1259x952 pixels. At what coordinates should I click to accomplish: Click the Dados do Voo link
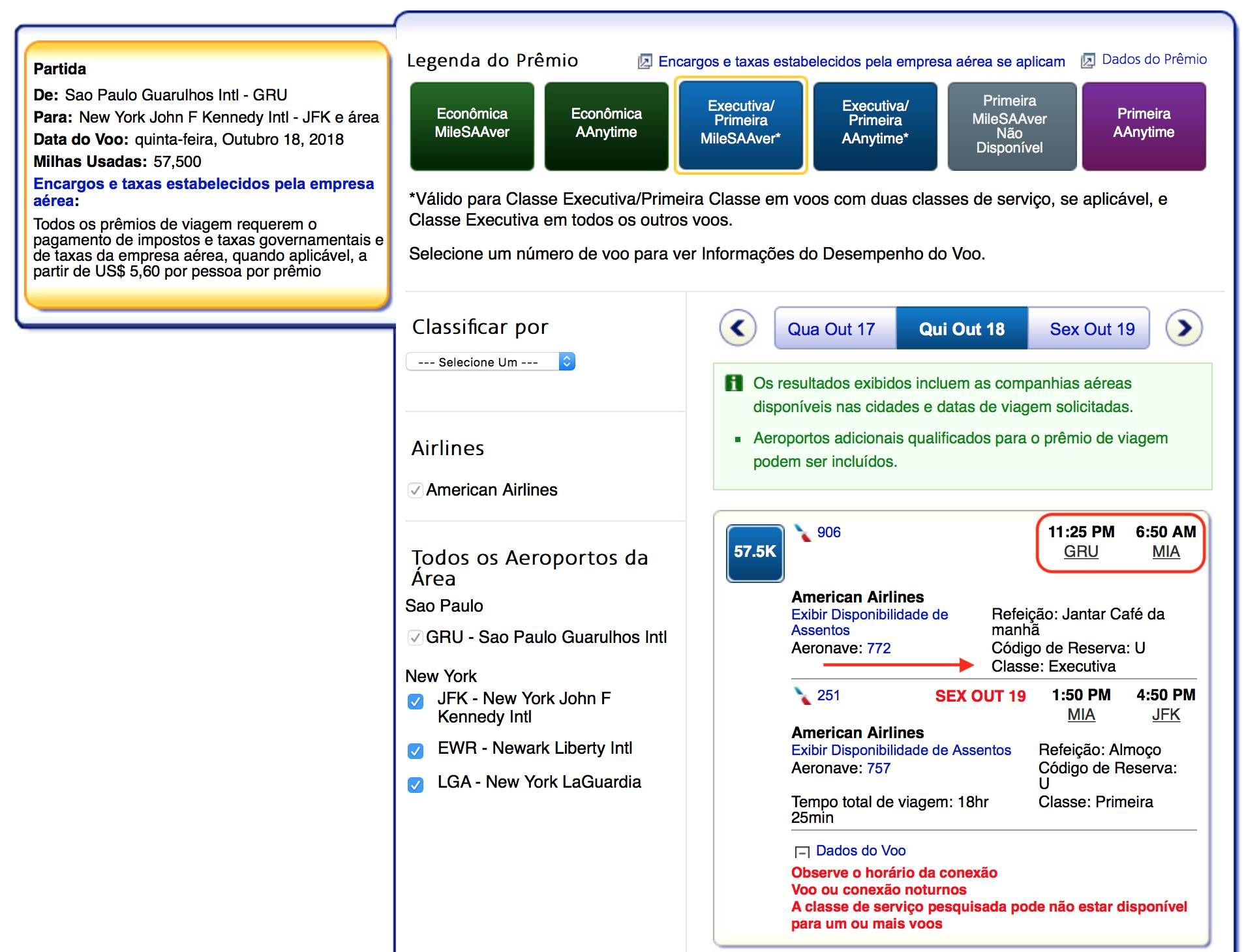coord(861,850)
